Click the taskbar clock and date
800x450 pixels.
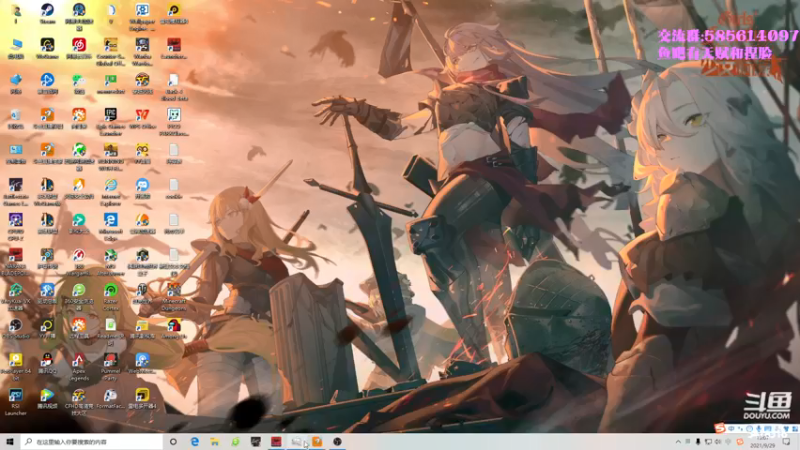pos(763,442)
